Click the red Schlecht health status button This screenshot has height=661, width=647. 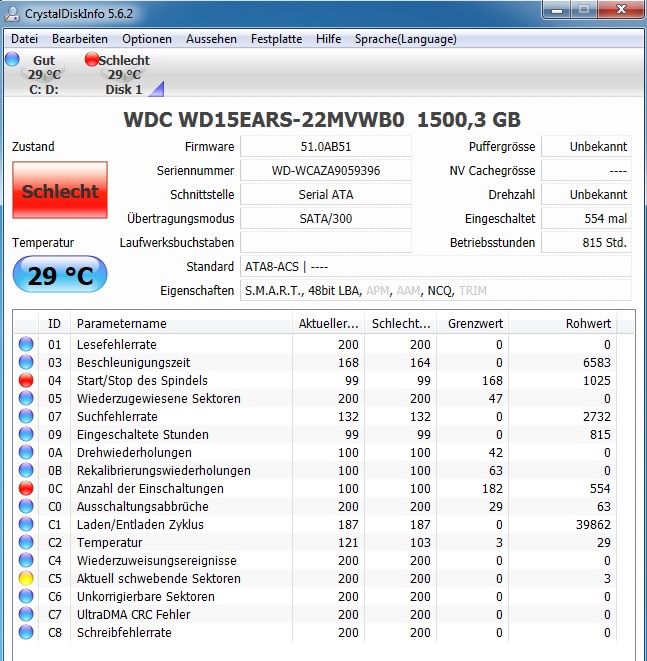(x=60, y=190)
